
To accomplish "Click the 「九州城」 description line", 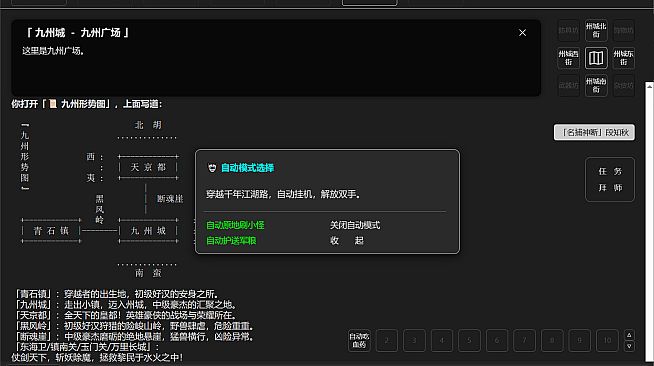I will pyautogui.click(x=126, y=305).
